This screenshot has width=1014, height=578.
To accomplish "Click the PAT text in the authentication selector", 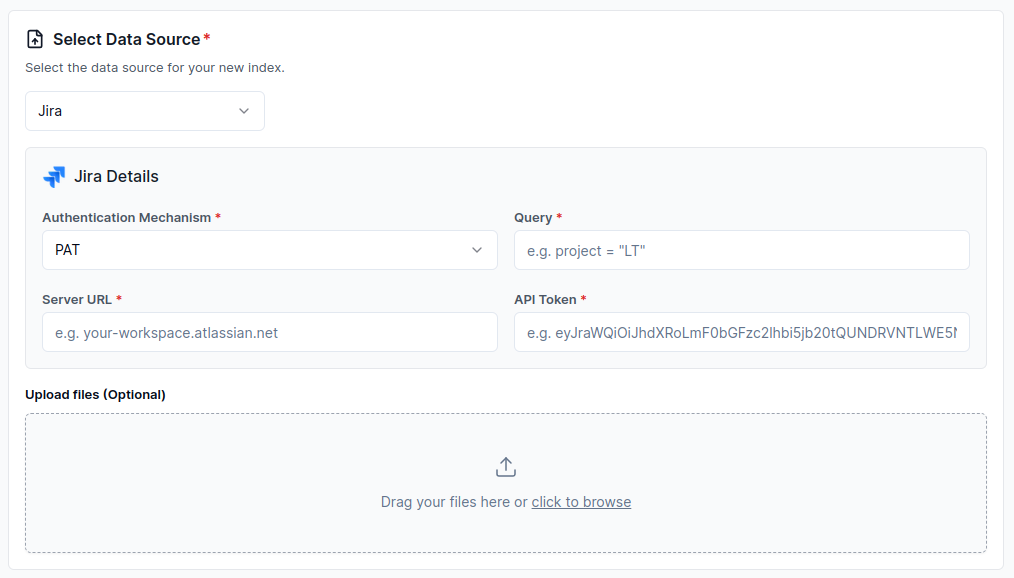I will point(67,249).
